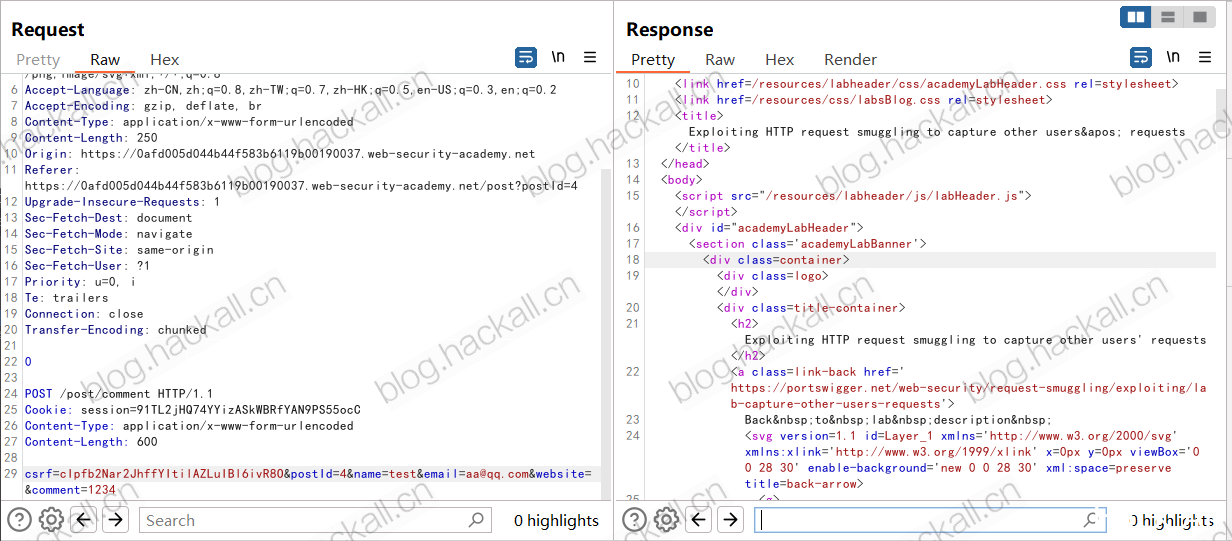Click the Content-Length: 600 line
The width and height of the screenshot is (1232, 541).
pyautogui.click(x=91, y=442)
